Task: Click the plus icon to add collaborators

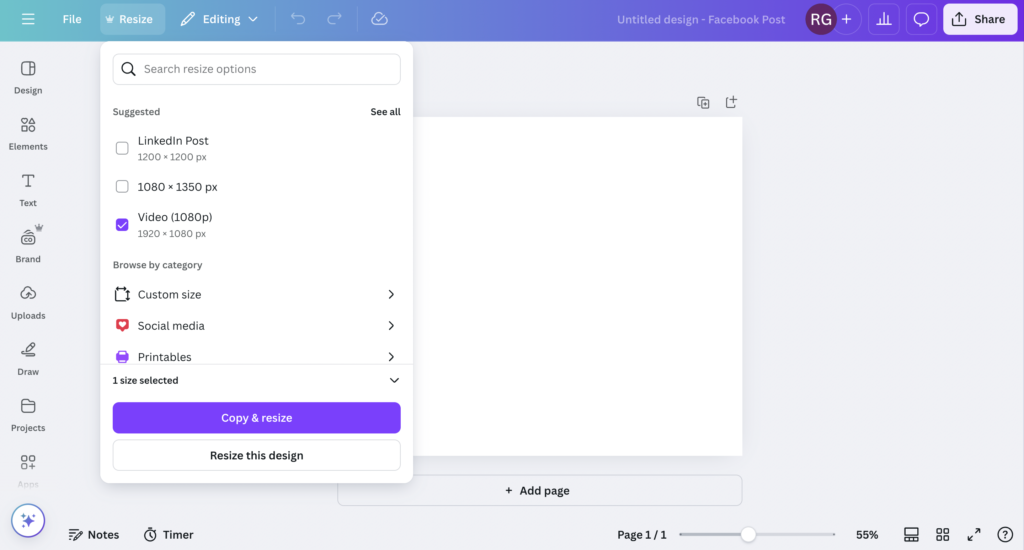Action: pyautogui.click(x=847, y=19)
